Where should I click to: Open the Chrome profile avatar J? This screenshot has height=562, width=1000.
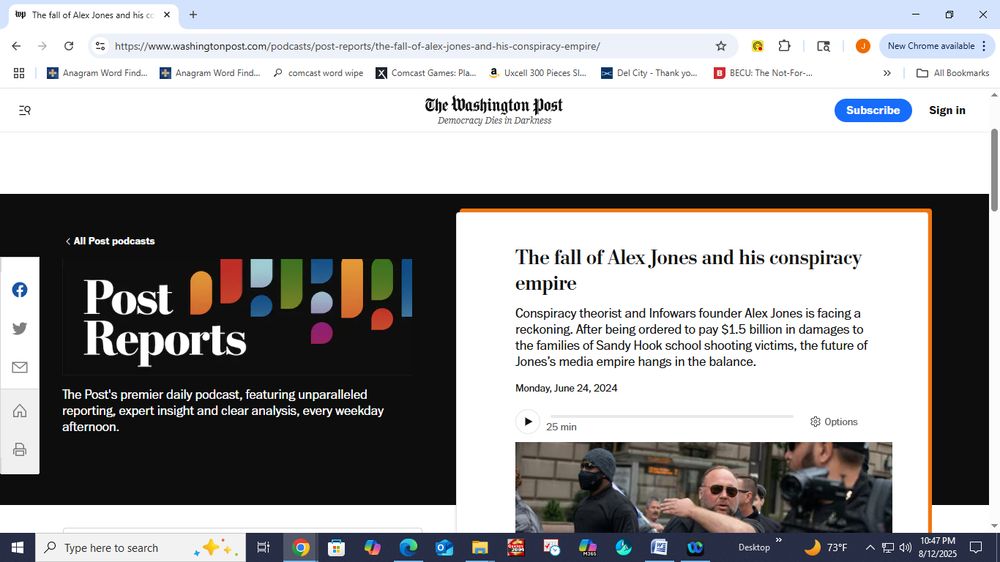click(x=862, y=46)
